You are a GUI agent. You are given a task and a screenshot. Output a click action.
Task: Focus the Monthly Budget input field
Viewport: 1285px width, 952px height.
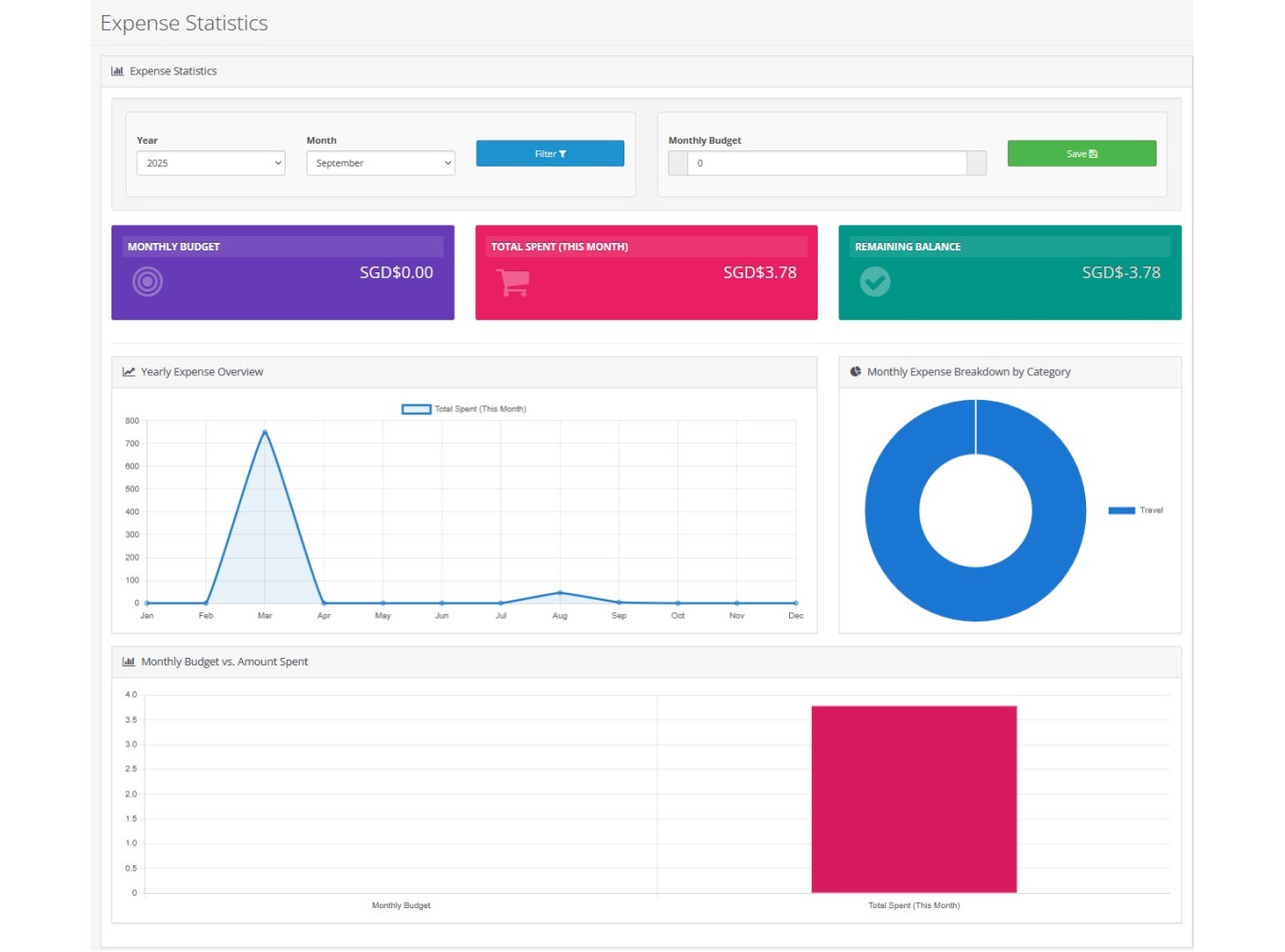826,164
